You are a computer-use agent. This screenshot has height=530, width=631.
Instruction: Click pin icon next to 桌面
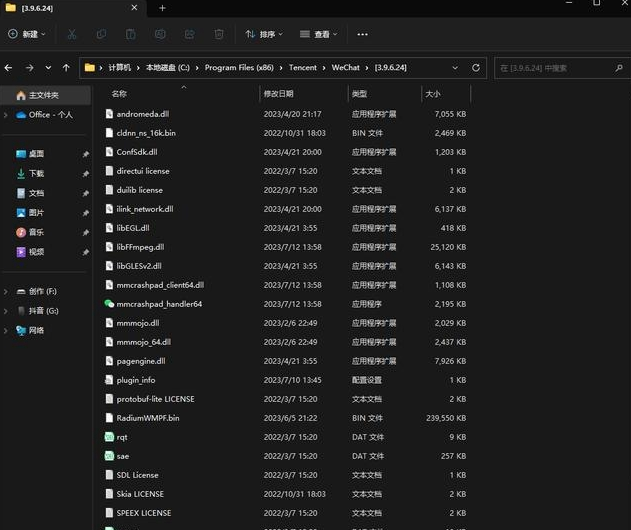(x=86, y=154)
